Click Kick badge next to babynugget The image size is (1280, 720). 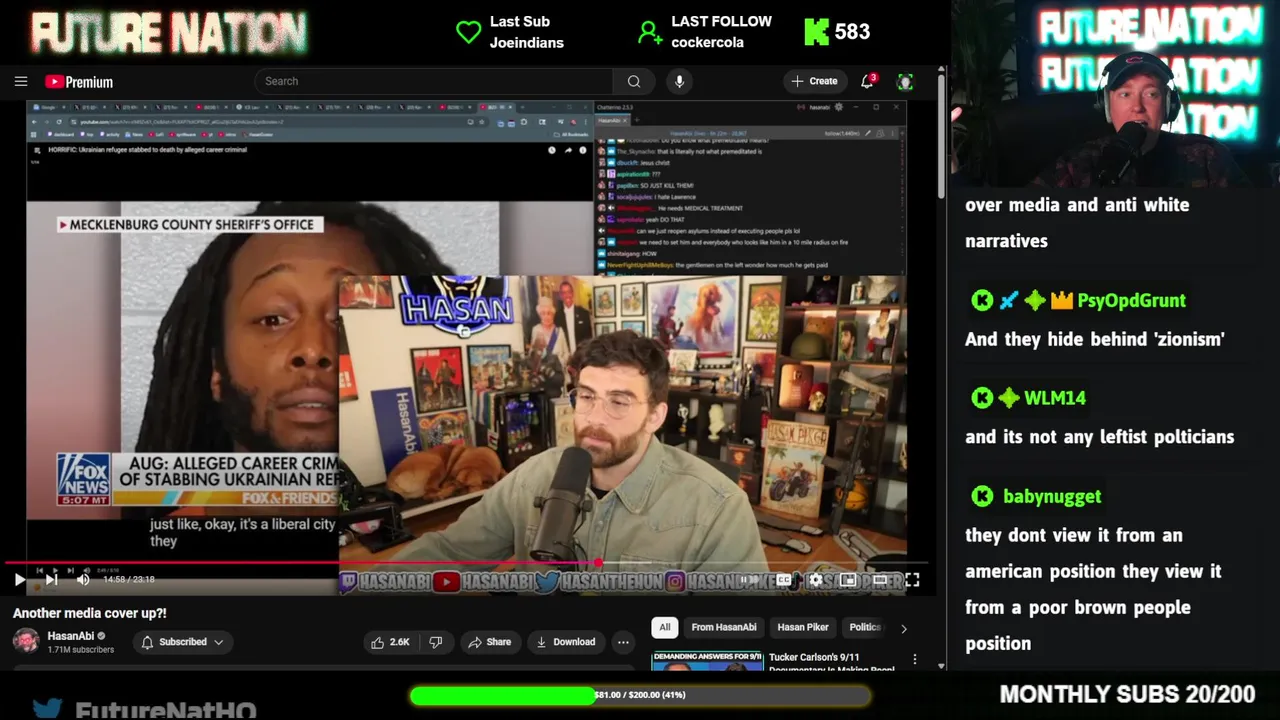click(982, 496)
